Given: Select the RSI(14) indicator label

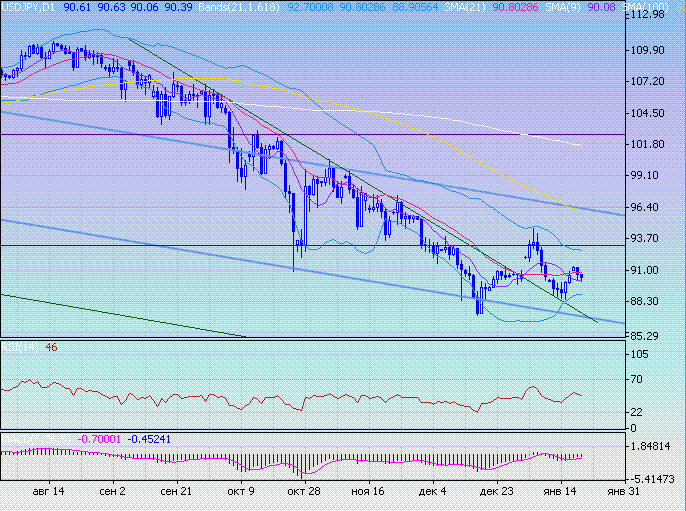Looking at the screenshot, I should (20, 347).
